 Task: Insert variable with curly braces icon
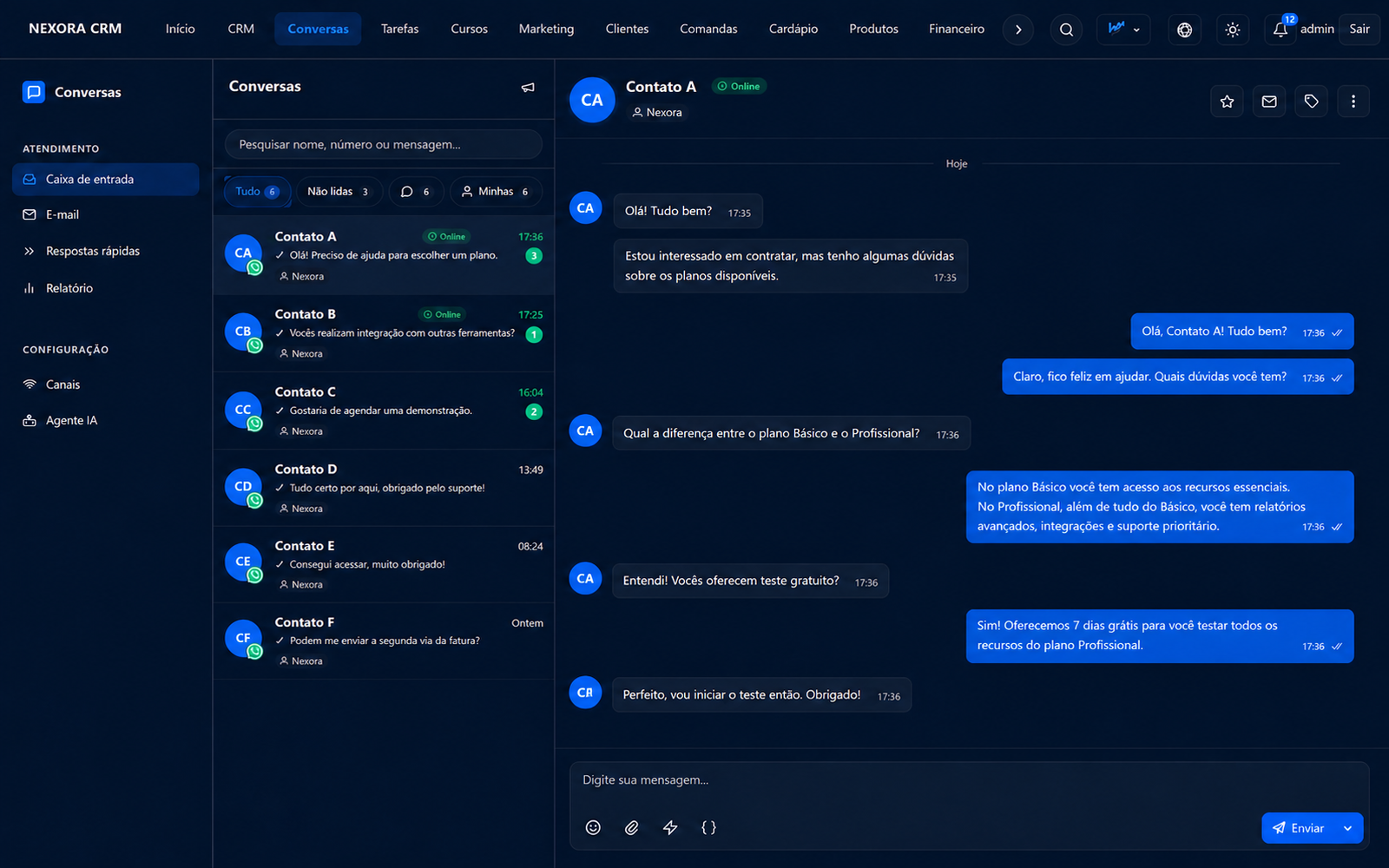(708, 827)
